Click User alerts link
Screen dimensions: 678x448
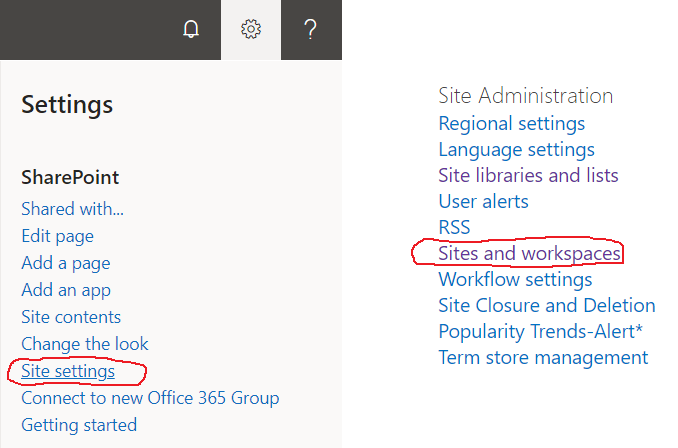(x=483, y=202)
